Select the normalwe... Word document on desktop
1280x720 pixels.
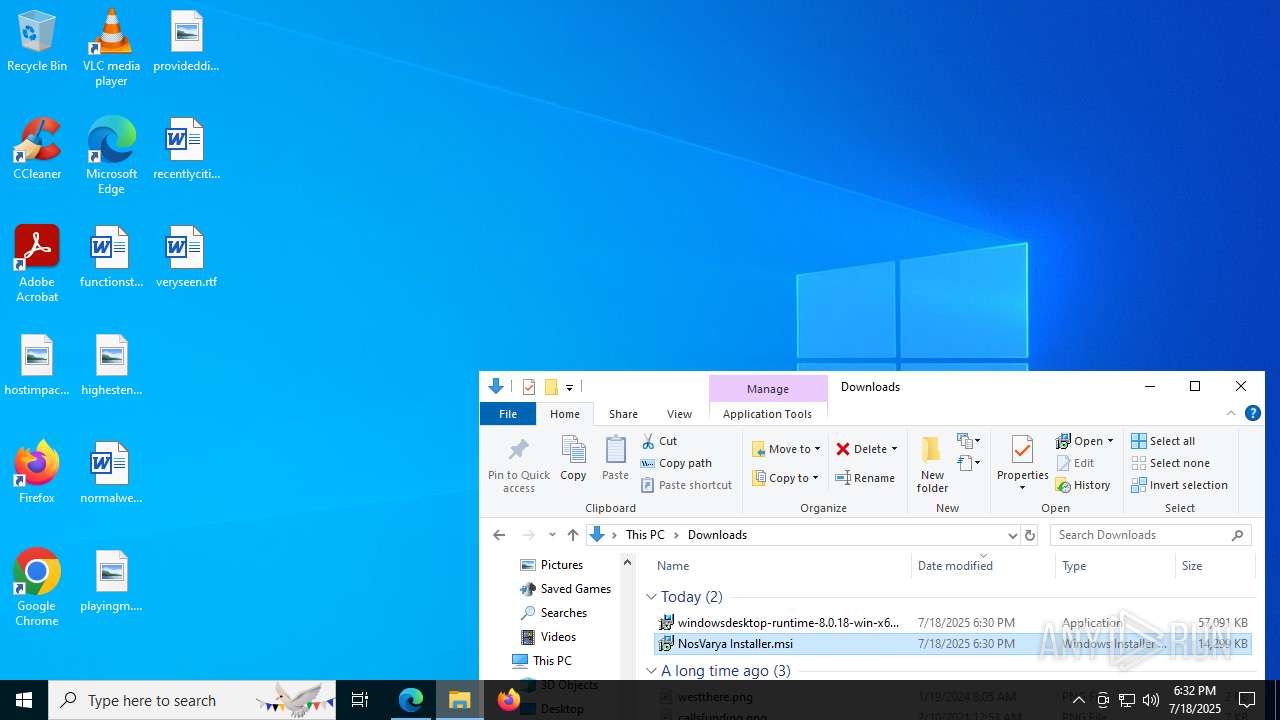(x=111, y=474)
